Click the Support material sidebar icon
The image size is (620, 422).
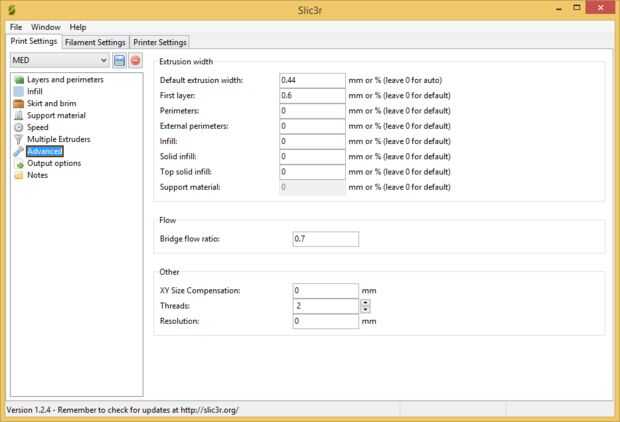19,115
